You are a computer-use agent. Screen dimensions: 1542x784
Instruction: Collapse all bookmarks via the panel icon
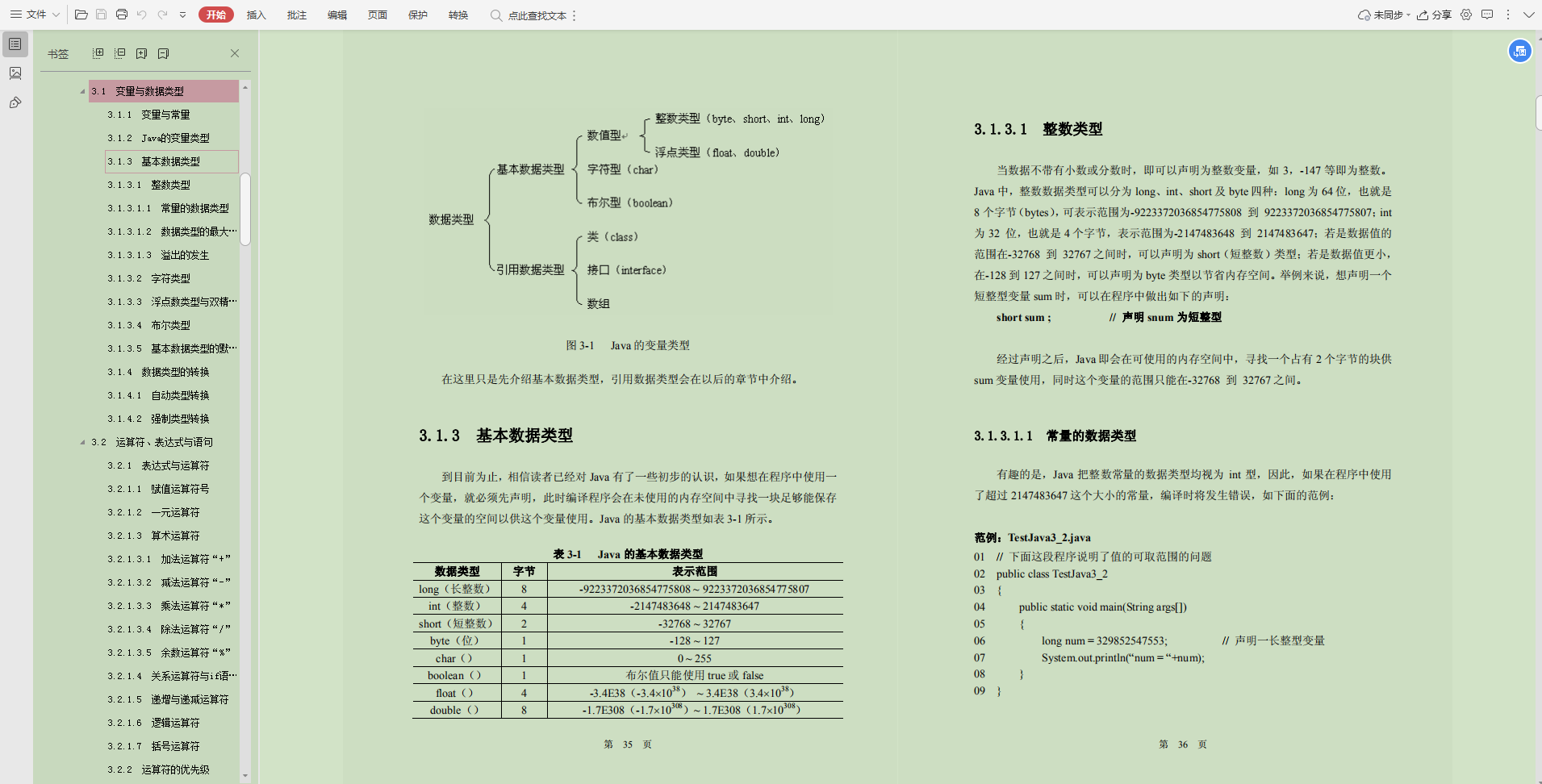(120, 52)
